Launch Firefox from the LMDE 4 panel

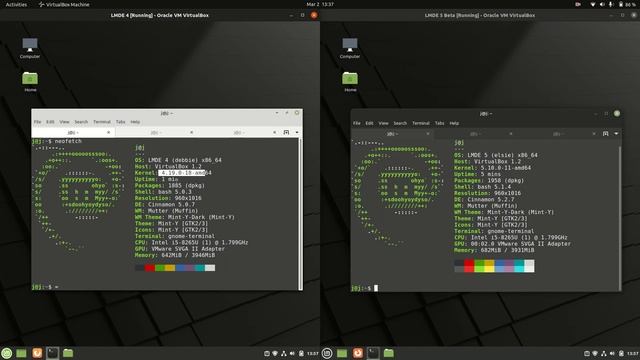[37, 353]
